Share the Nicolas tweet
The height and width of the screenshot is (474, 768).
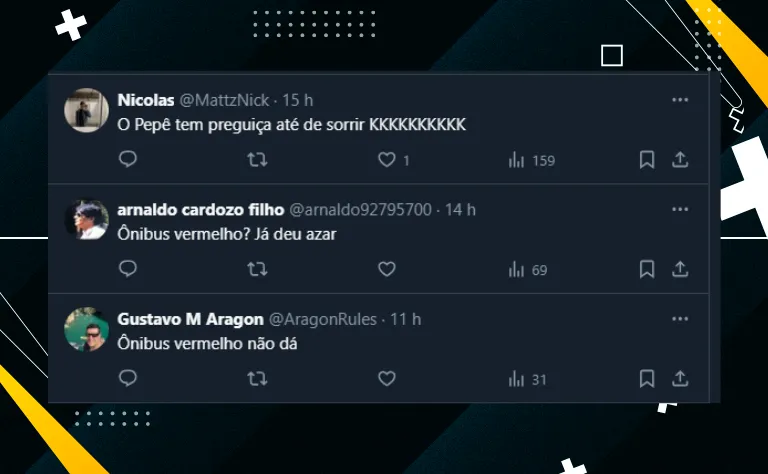[x=680, y=160]
